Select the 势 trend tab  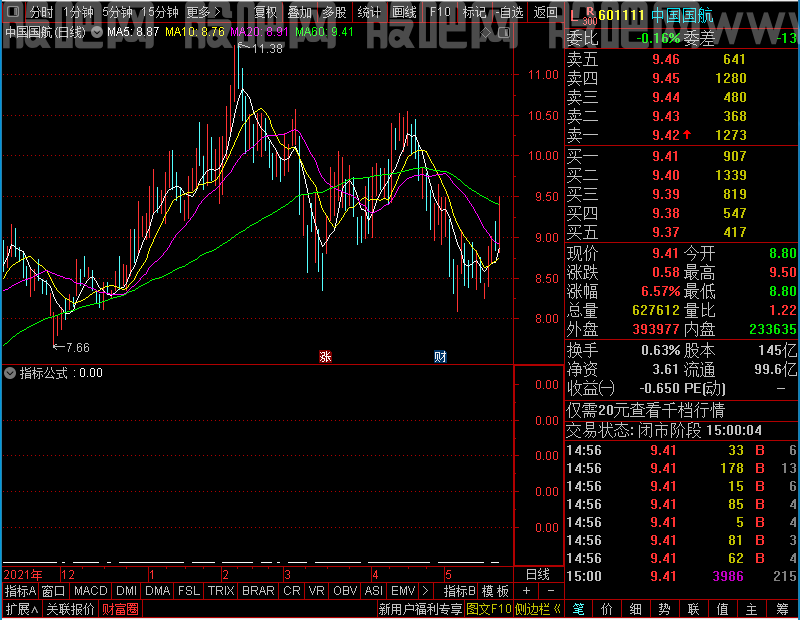point(664,609)
